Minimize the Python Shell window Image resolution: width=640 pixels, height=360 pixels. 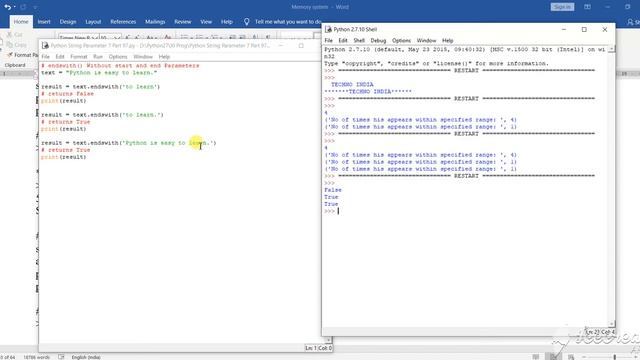click(x=564, y=29)
